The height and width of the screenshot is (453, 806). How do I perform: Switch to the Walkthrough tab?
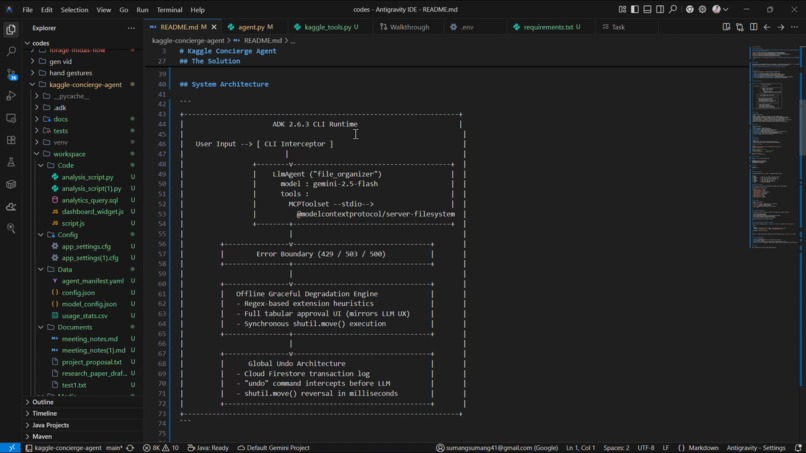click(x=409, y=27)
